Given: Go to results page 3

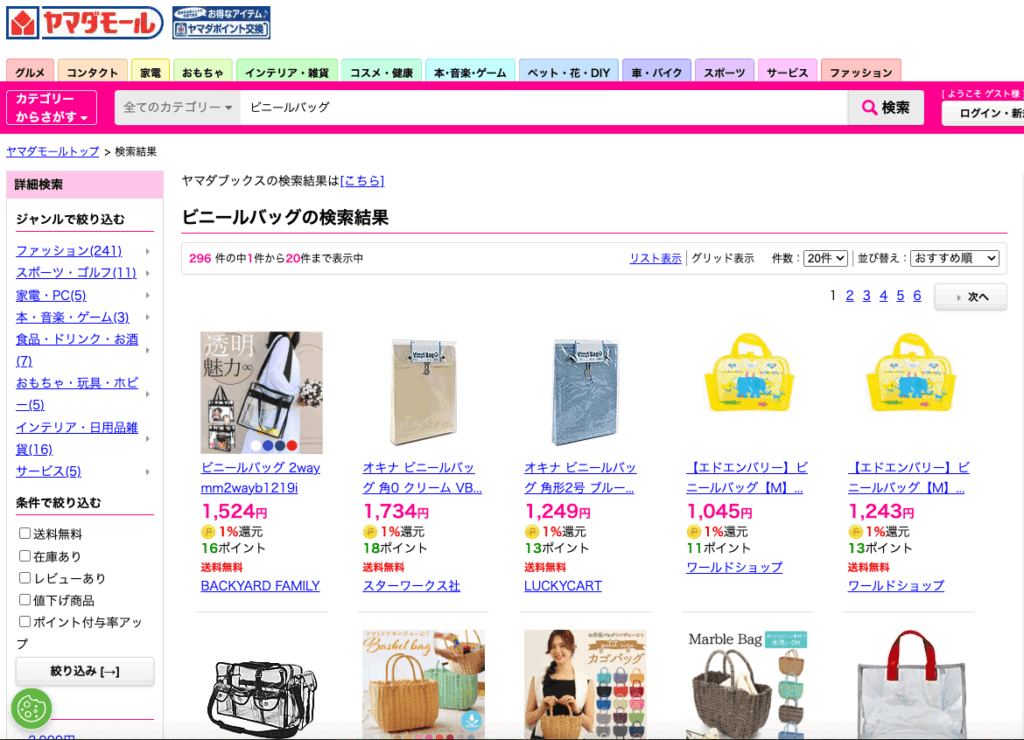Looking at the screenshot, I should coord(867,296).
